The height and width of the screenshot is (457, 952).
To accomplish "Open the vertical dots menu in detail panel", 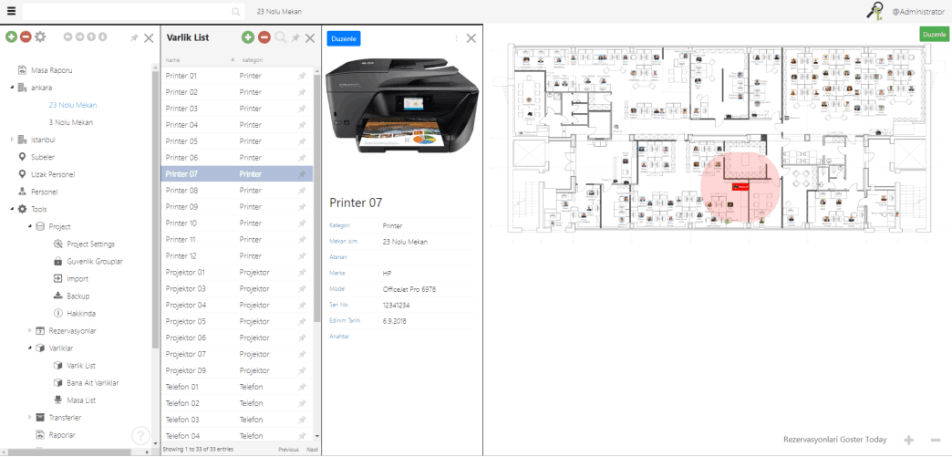I will coord(456,38).
